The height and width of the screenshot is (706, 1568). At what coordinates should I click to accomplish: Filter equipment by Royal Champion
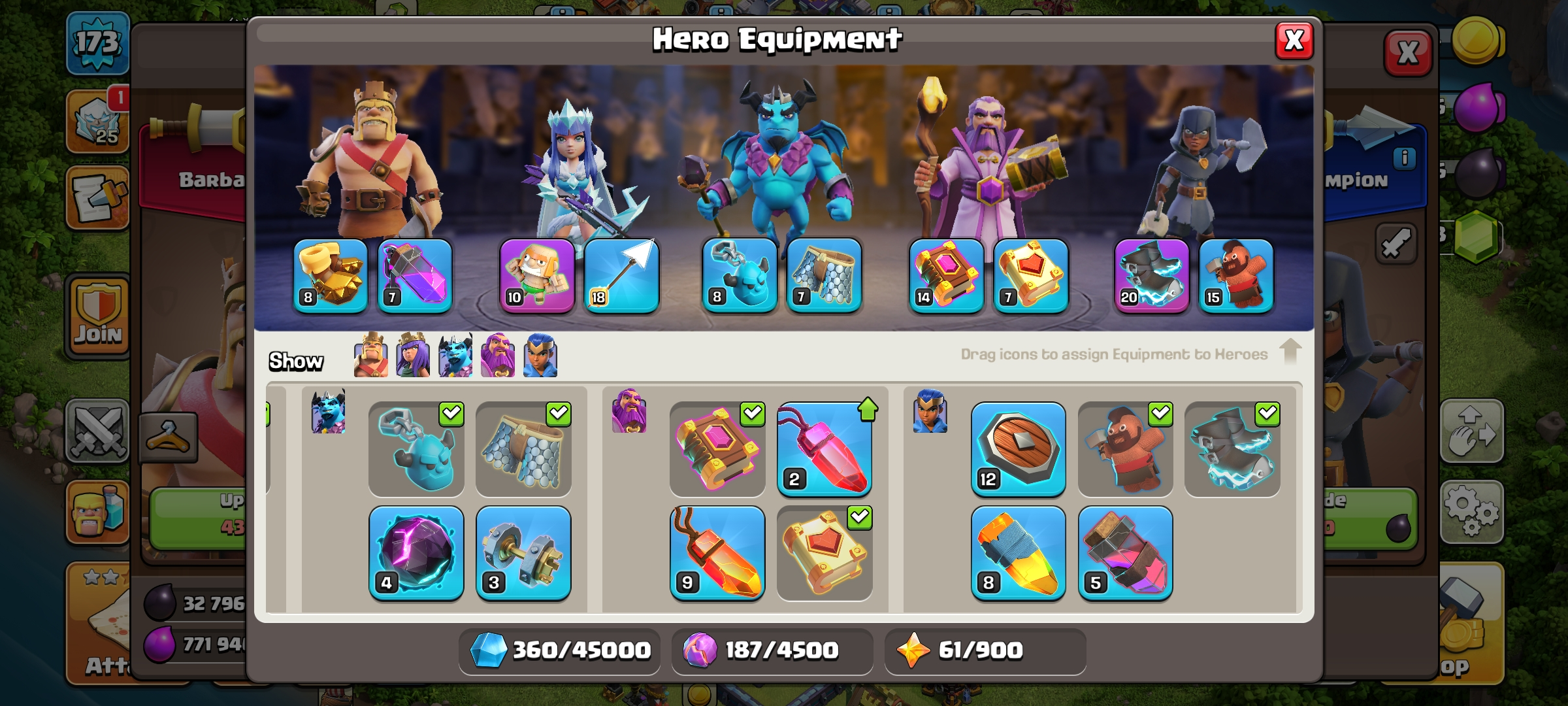tap(540, 355)
